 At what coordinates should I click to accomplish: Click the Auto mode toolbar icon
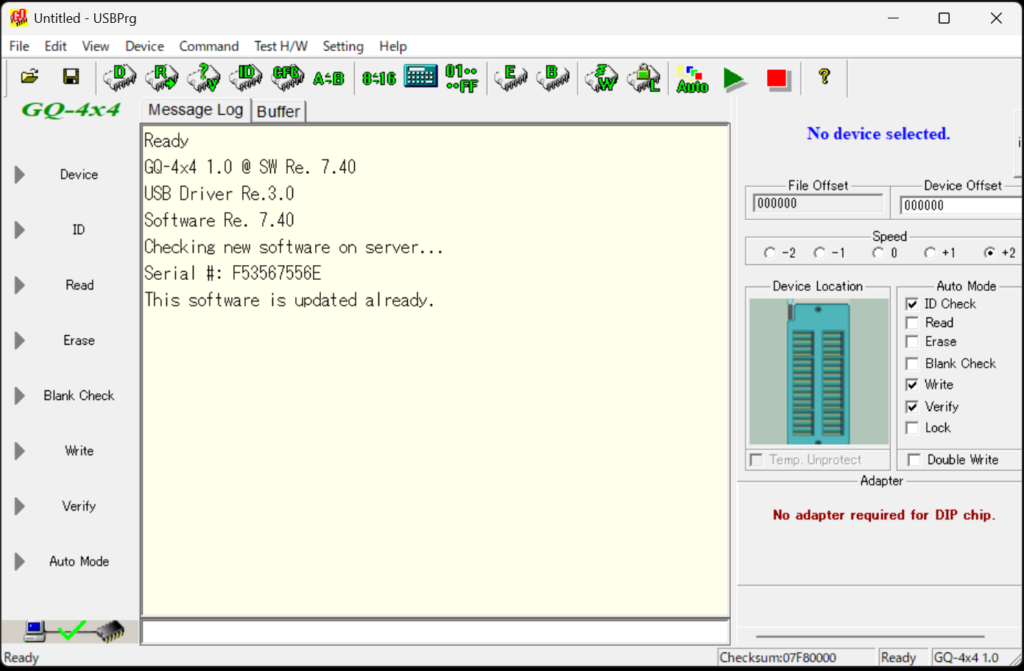tap(692, 79)
